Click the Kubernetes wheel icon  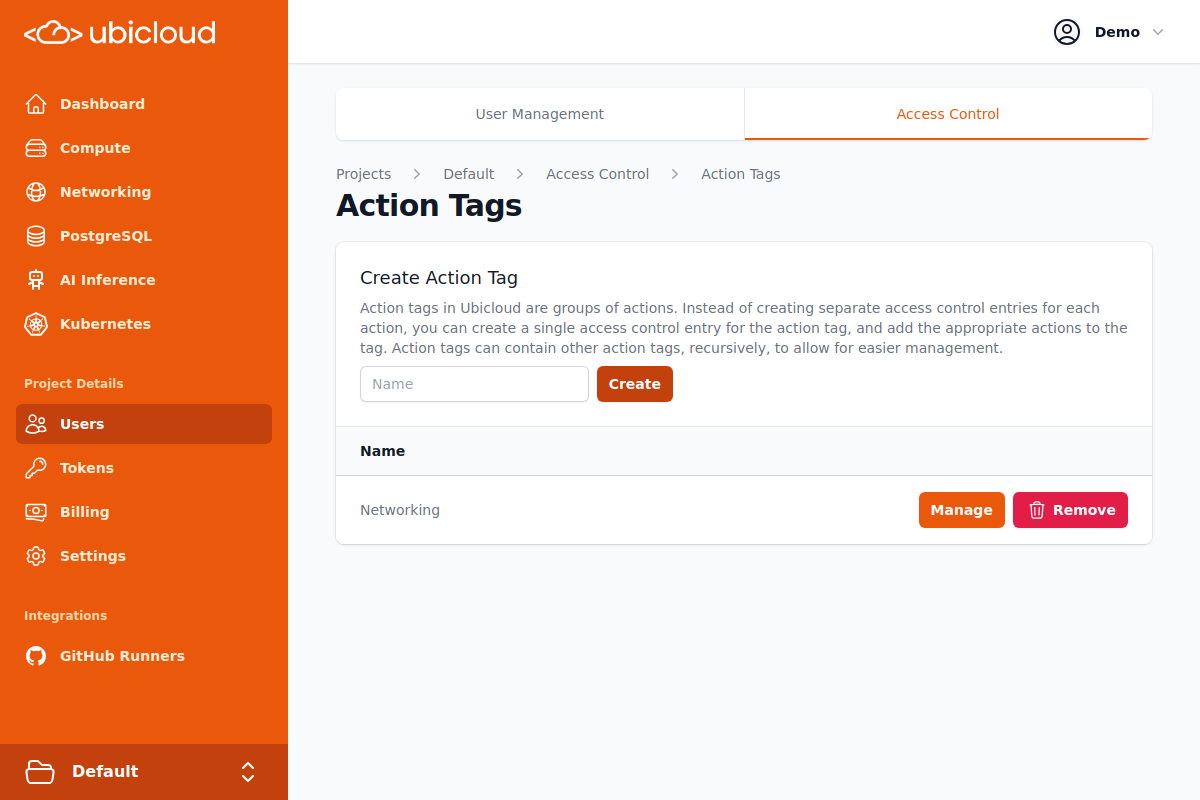[36, 324]
